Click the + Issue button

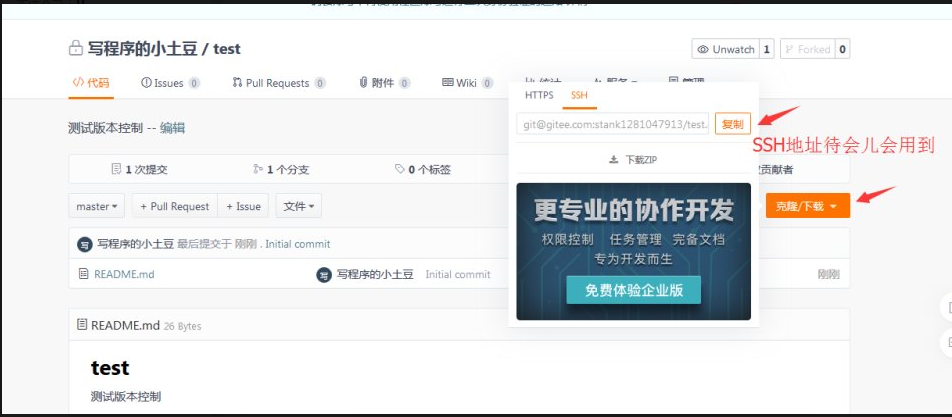pyautogui.click(x=243, y=206)
